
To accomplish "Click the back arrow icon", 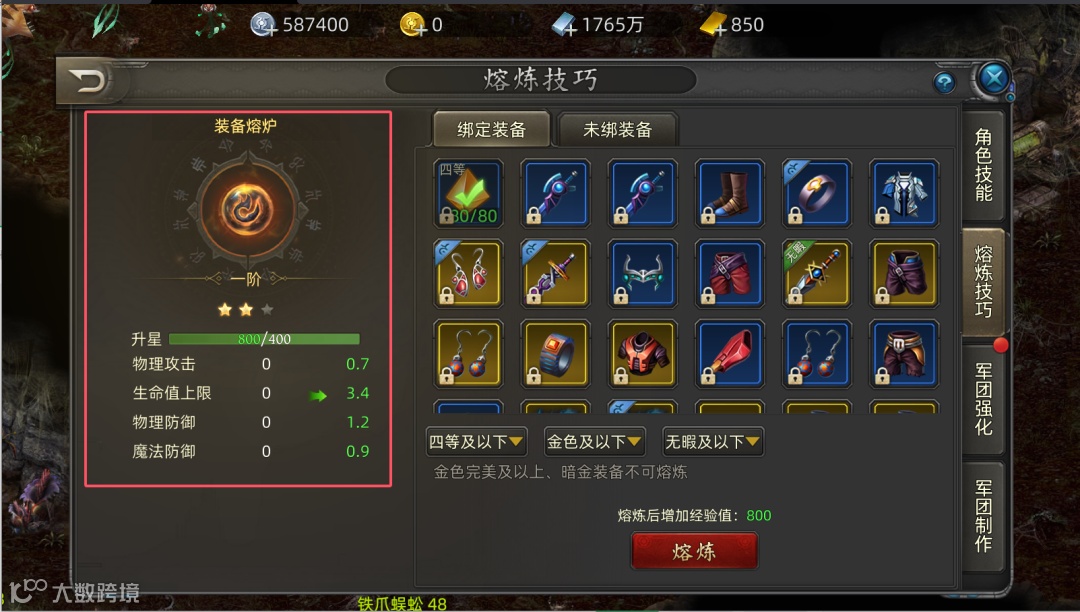I will pos(88,81).
